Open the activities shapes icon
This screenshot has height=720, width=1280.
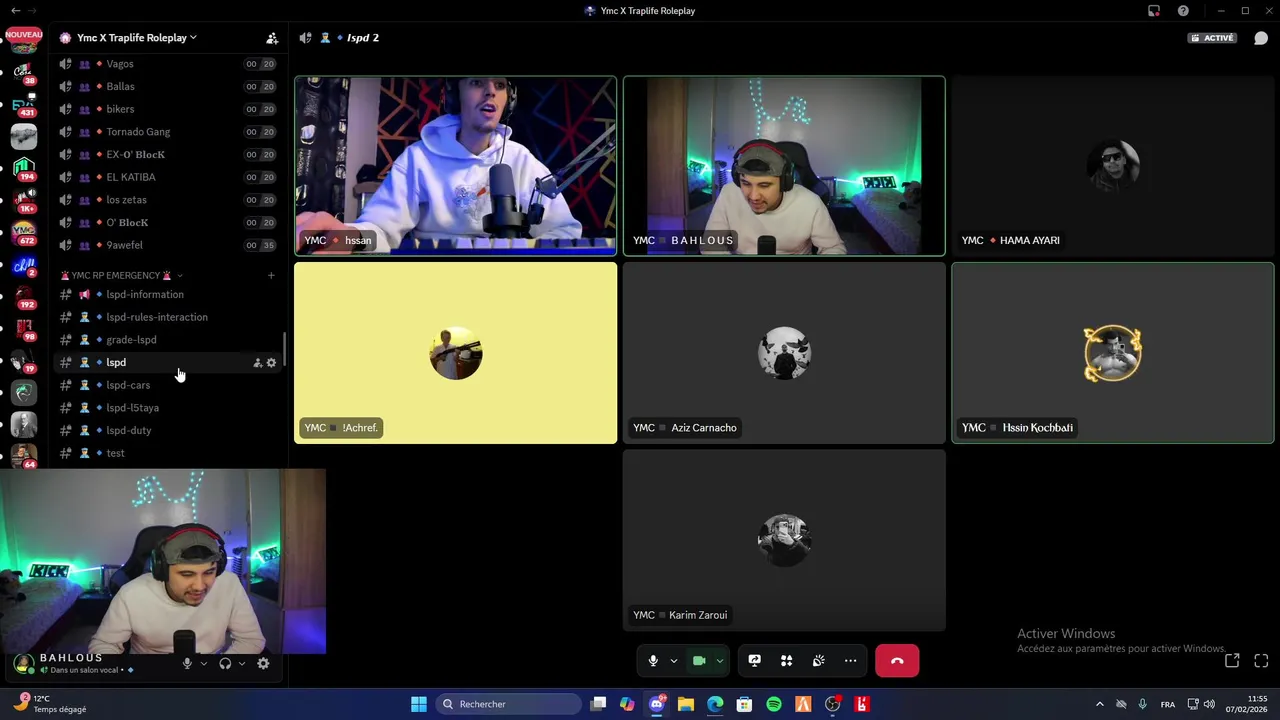coord(787,661)
